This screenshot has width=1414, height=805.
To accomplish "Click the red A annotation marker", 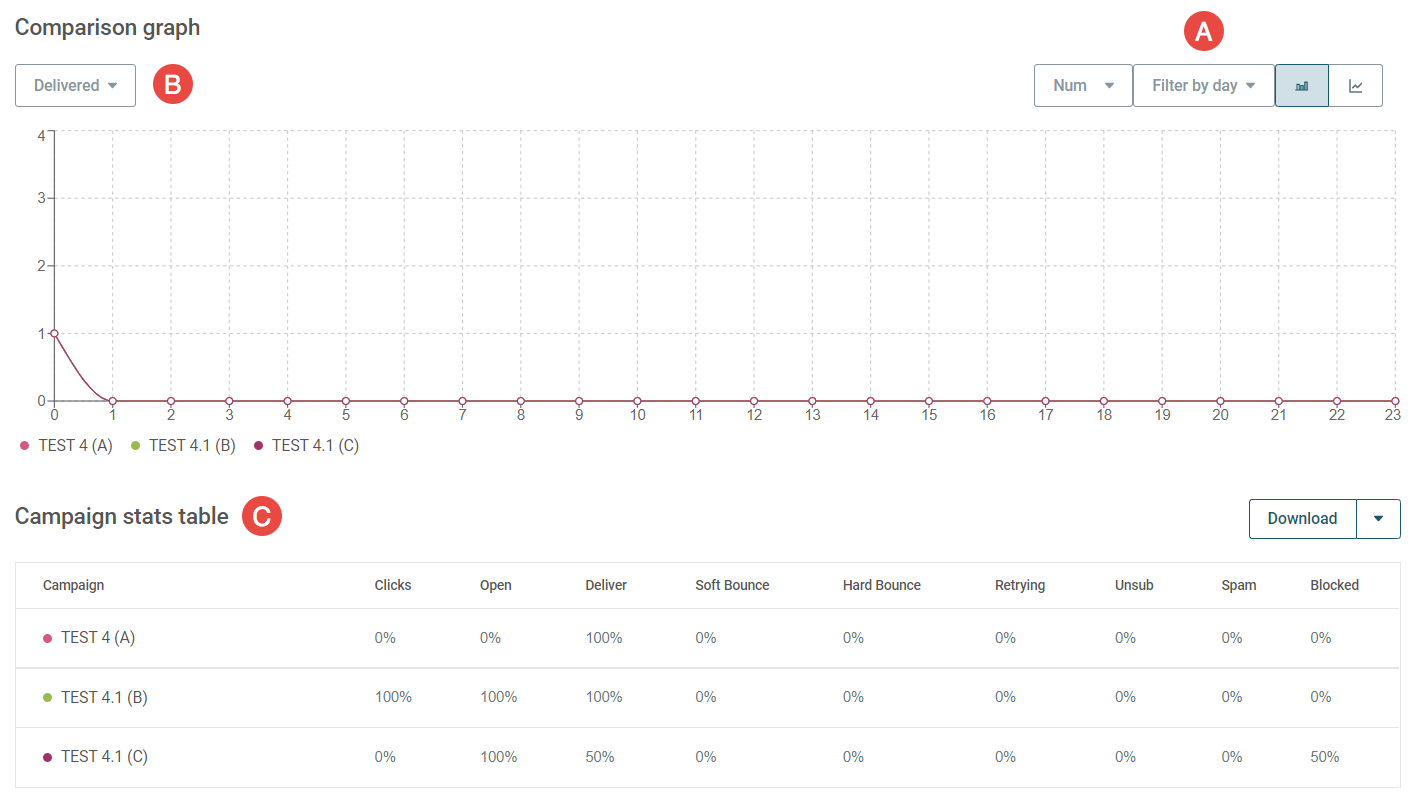I will coord(1204,31).
